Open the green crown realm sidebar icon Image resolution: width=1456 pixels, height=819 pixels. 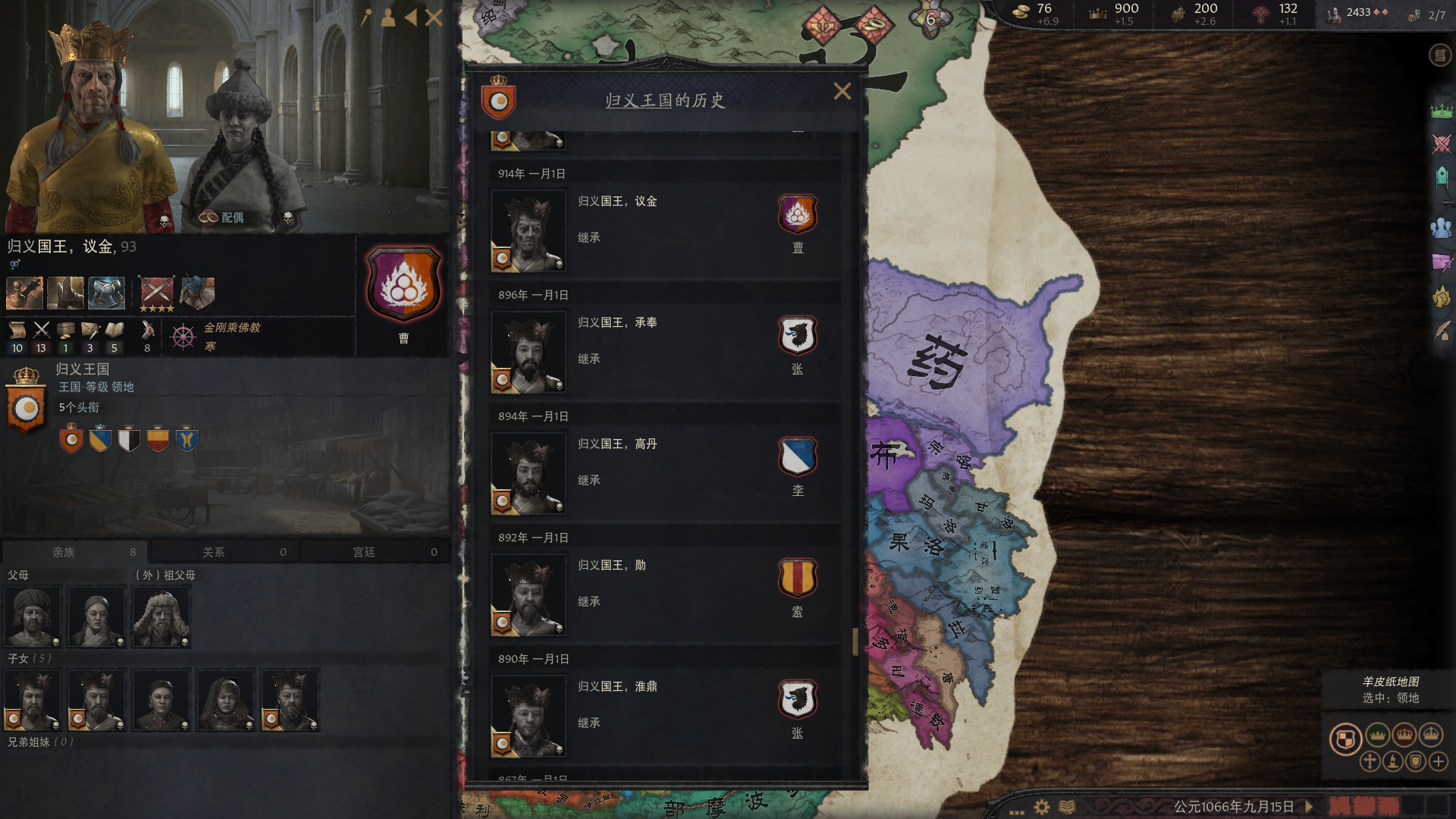tap(1441, 111)
